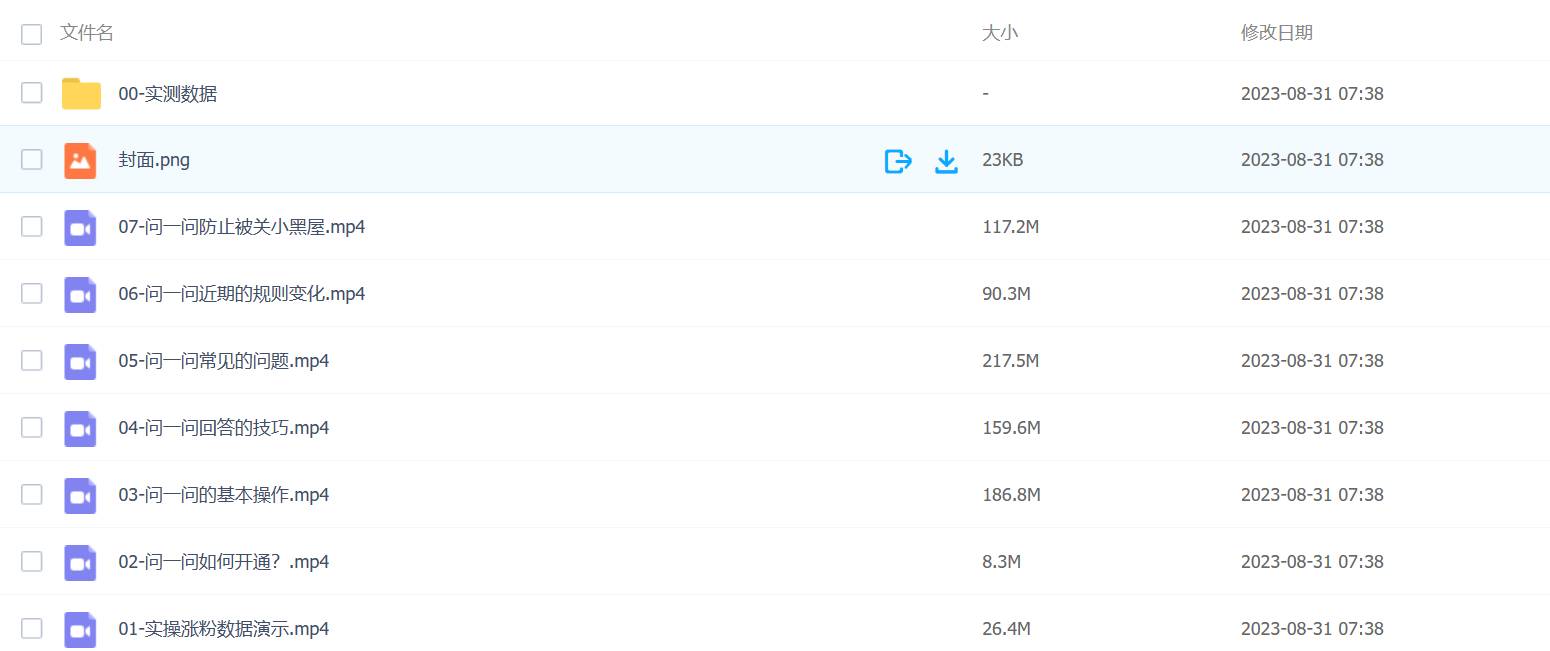Select checkbox for 01-实操涨粉数据演示.mp4

(32, 628)
